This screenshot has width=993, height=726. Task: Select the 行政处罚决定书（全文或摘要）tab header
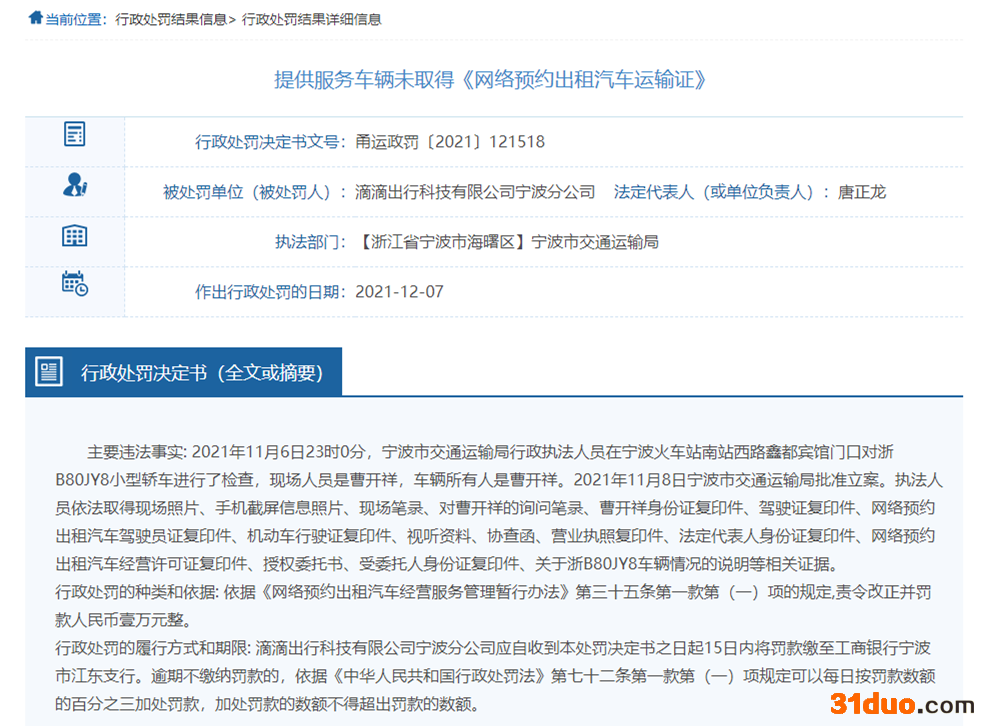[x=202, y=373]
